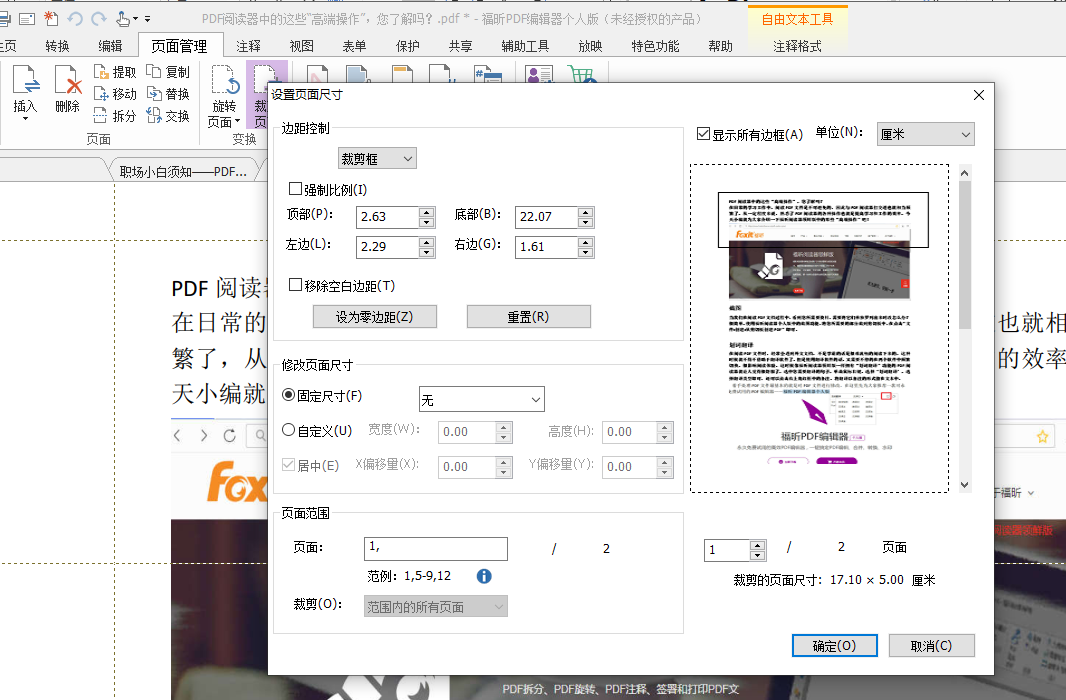
Task: Switch to the 保护 ribbon tab
Action: [x=407, y=46]
